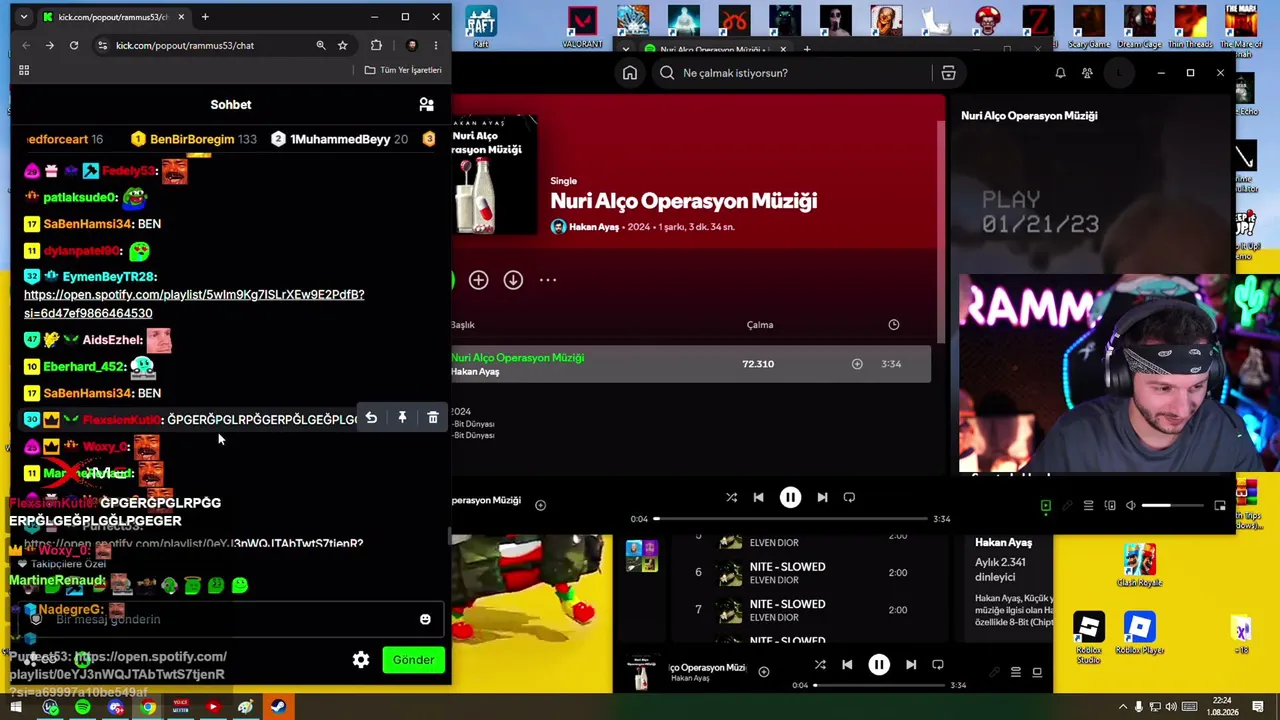Toggle repeat in the upper Spotify player
The height and width of the screenshot is (720, 1280).
click(x=849, y=497)
